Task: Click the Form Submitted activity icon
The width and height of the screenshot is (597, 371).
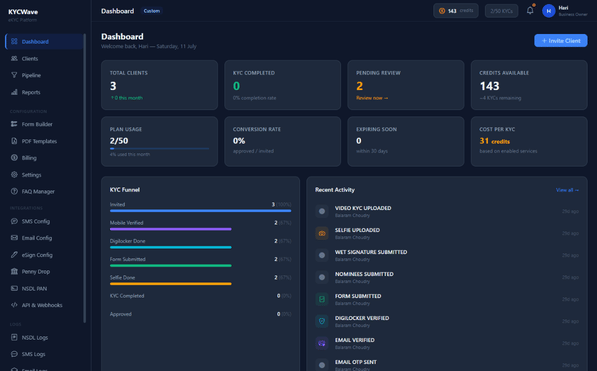Action: [x=322, y=299]
